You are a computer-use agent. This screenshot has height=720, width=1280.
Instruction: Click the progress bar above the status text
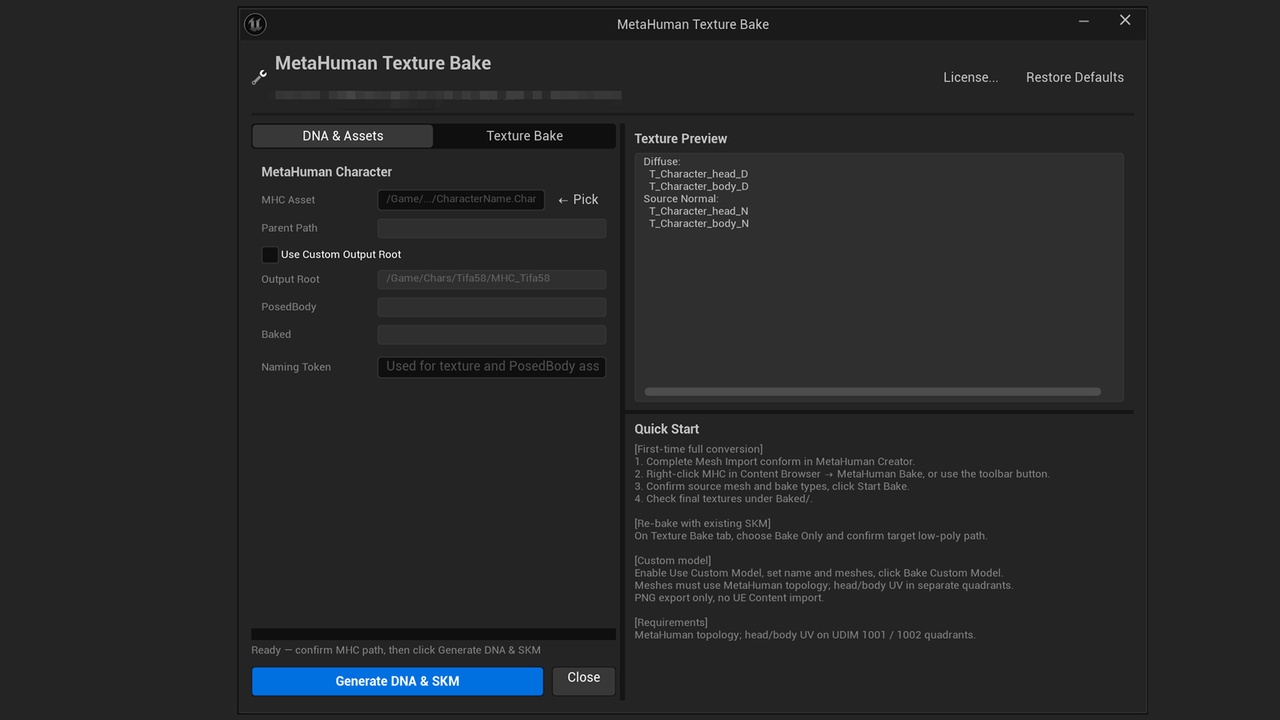tap(433, 634)
